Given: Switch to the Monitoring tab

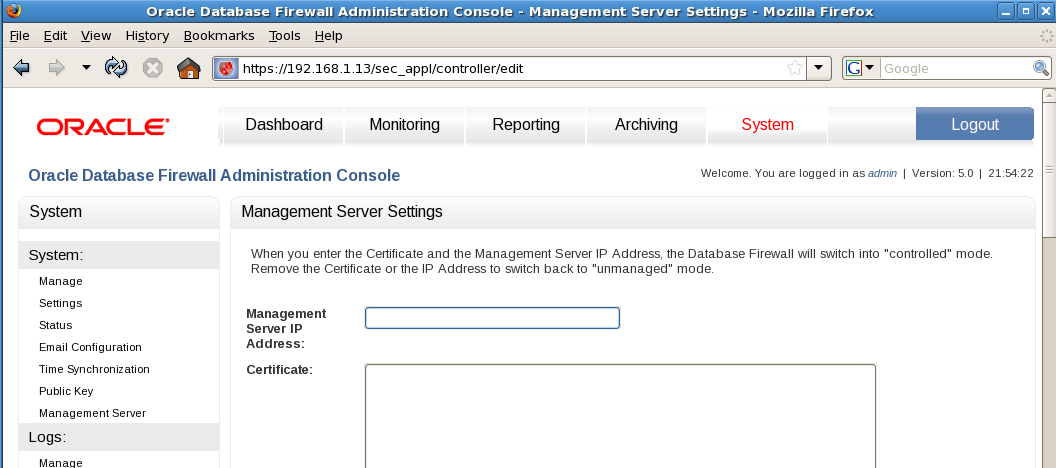Looking at the screenshot, I should (x=404, y=125).
